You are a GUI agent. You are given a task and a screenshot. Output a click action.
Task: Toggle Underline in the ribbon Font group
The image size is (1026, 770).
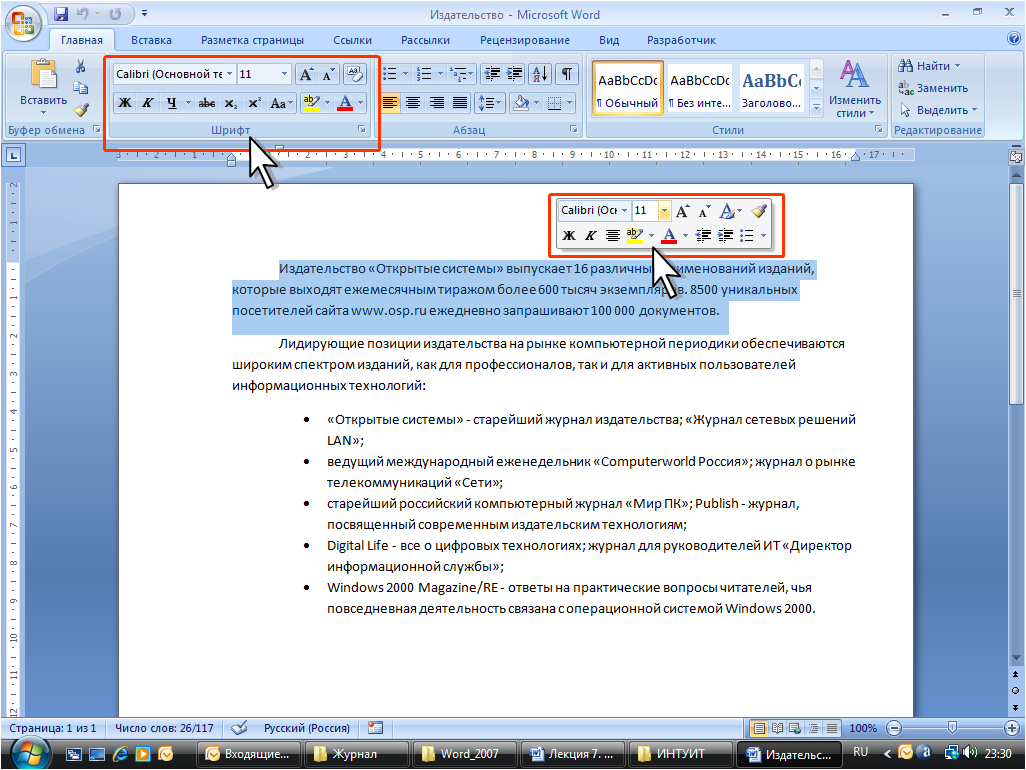click(171, 103)
